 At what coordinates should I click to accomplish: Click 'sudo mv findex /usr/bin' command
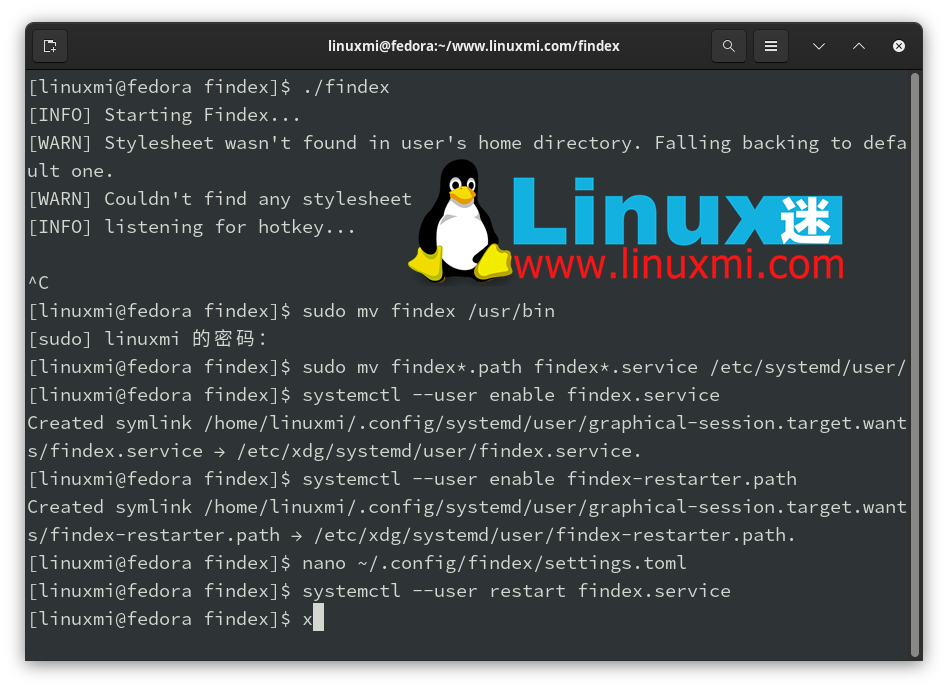click(429, 311)
